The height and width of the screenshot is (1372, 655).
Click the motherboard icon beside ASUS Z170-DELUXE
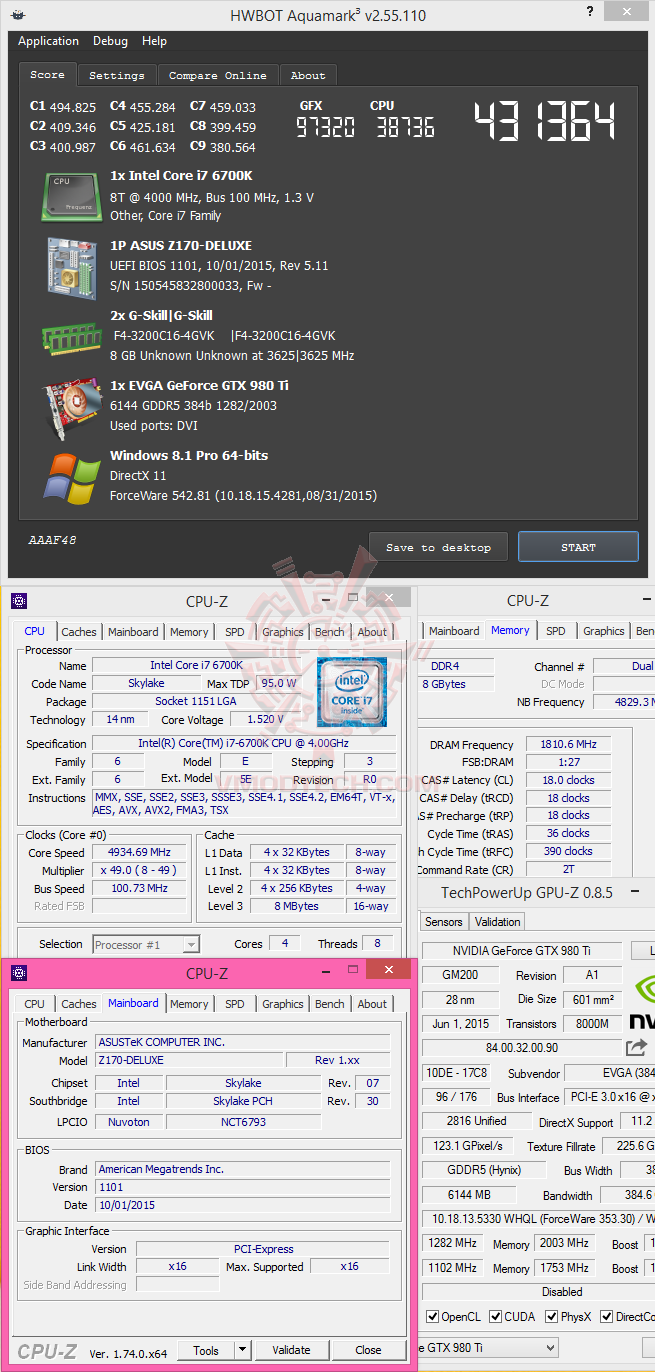click(x=71, y=266)
